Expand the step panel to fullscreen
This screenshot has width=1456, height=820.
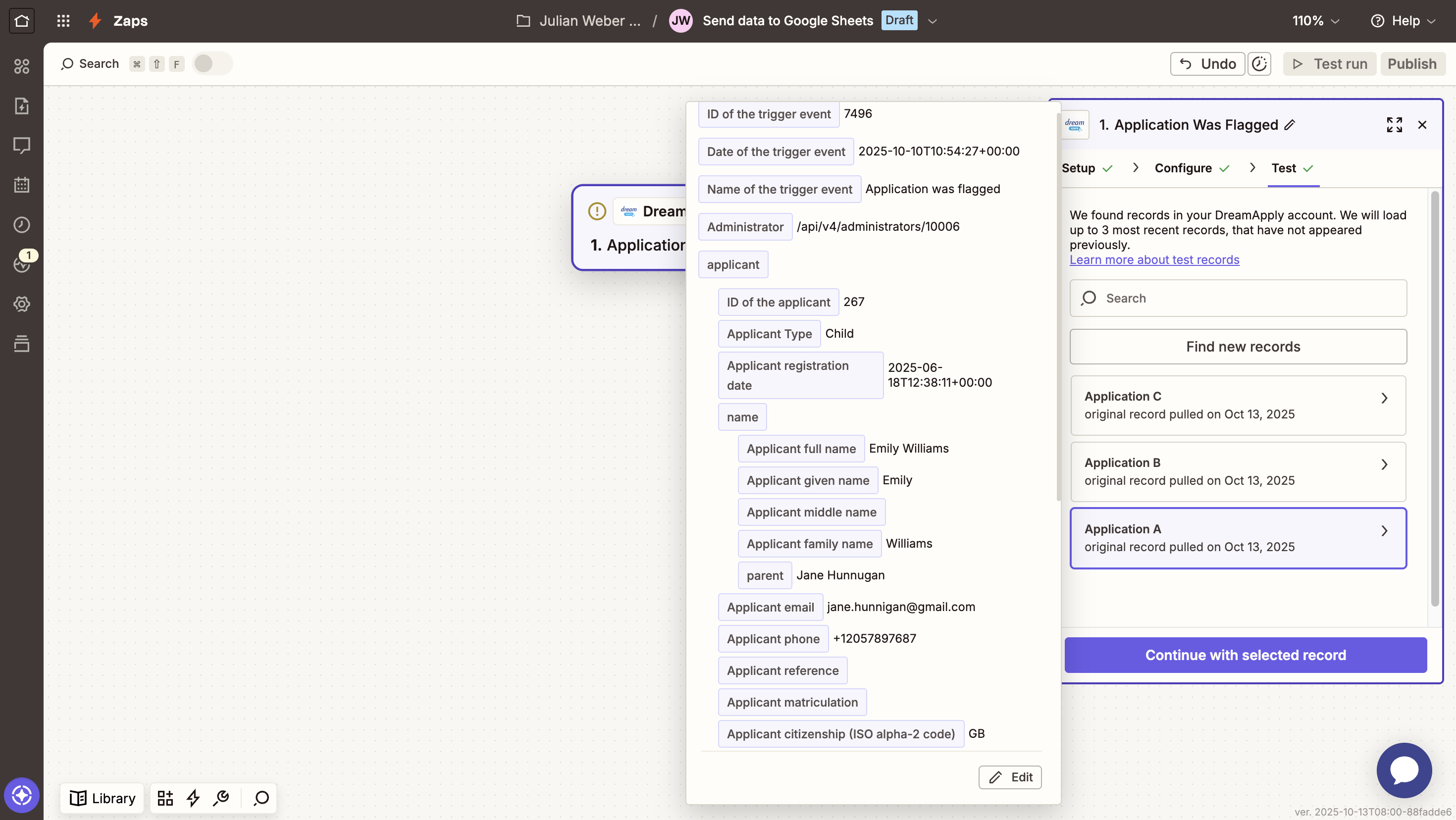pyautogui.click(x=1395, y=125)
